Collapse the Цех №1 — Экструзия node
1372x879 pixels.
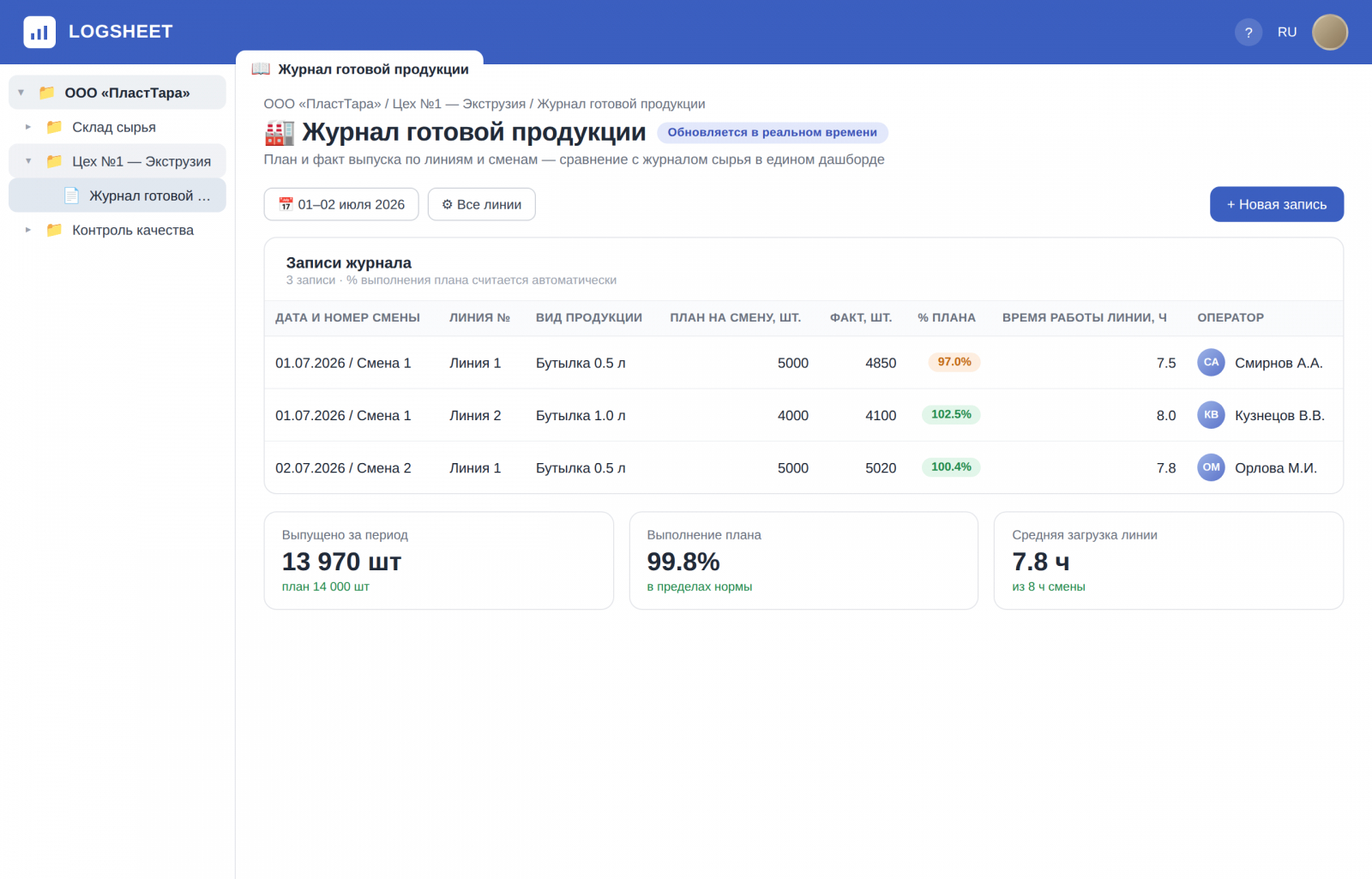[28, 161]
